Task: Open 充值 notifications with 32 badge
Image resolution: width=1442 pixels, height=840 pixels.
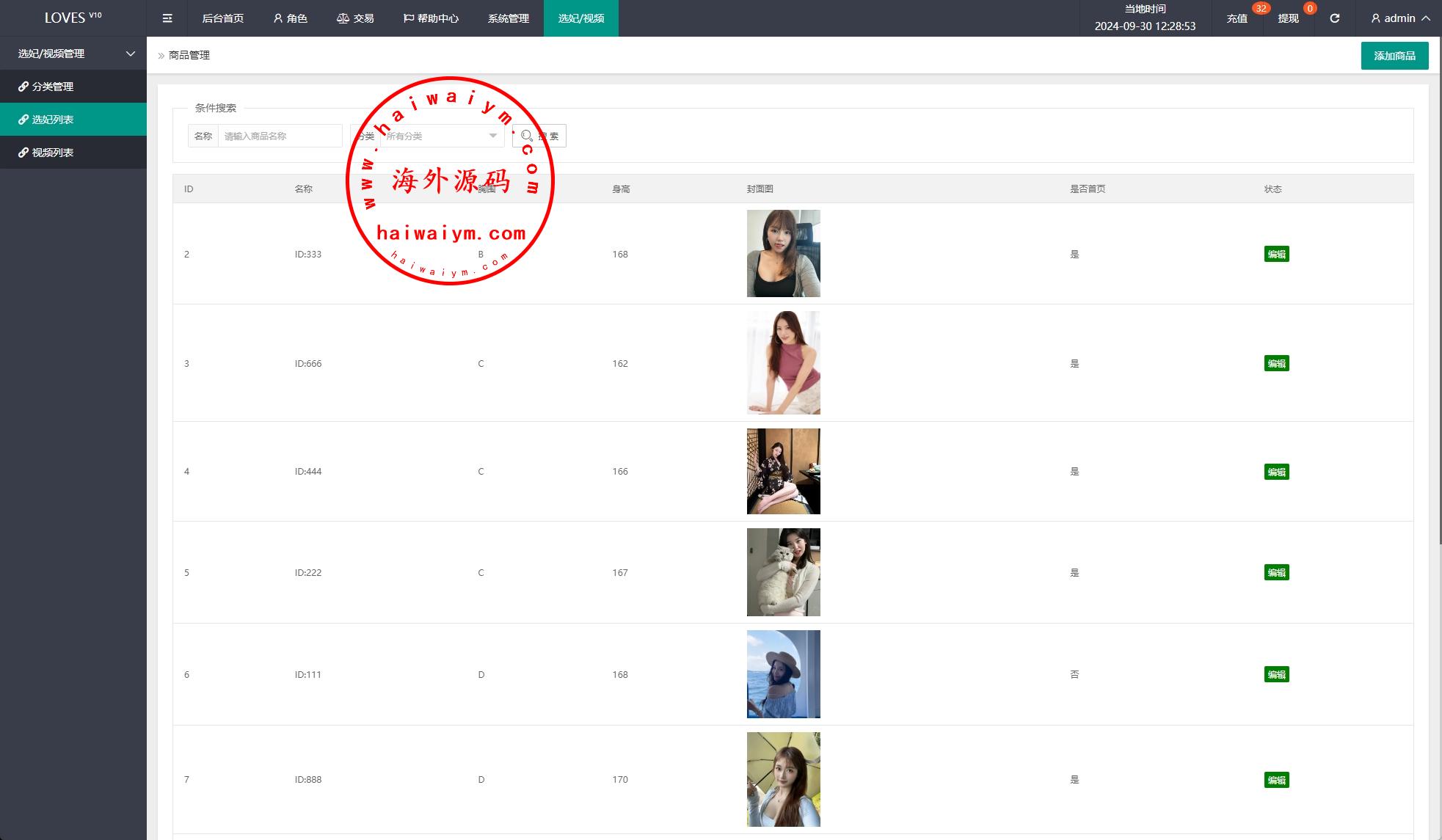Action: 1237,18
